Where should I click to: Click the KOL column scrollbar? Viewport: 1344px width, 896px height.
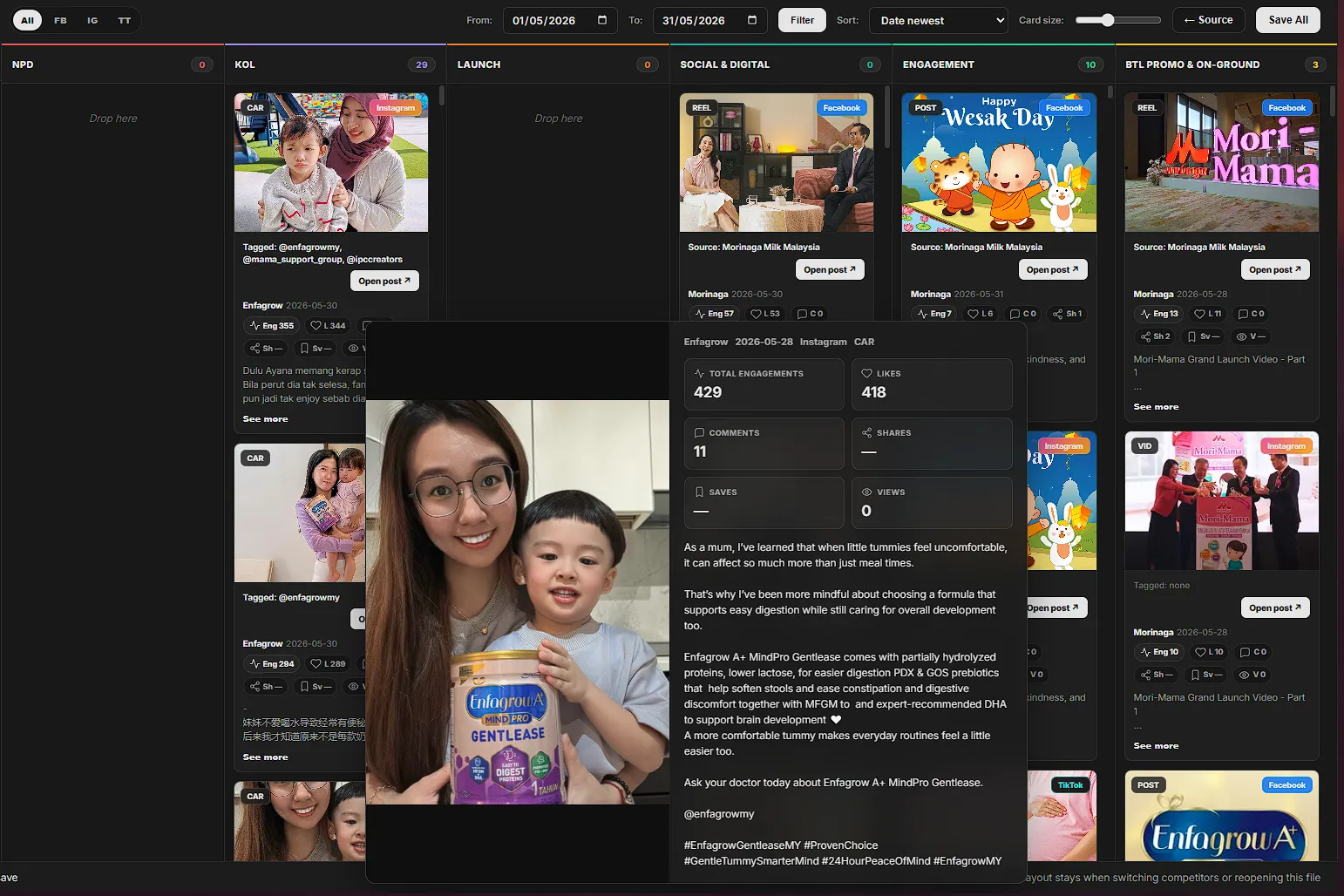pos(442,96)
